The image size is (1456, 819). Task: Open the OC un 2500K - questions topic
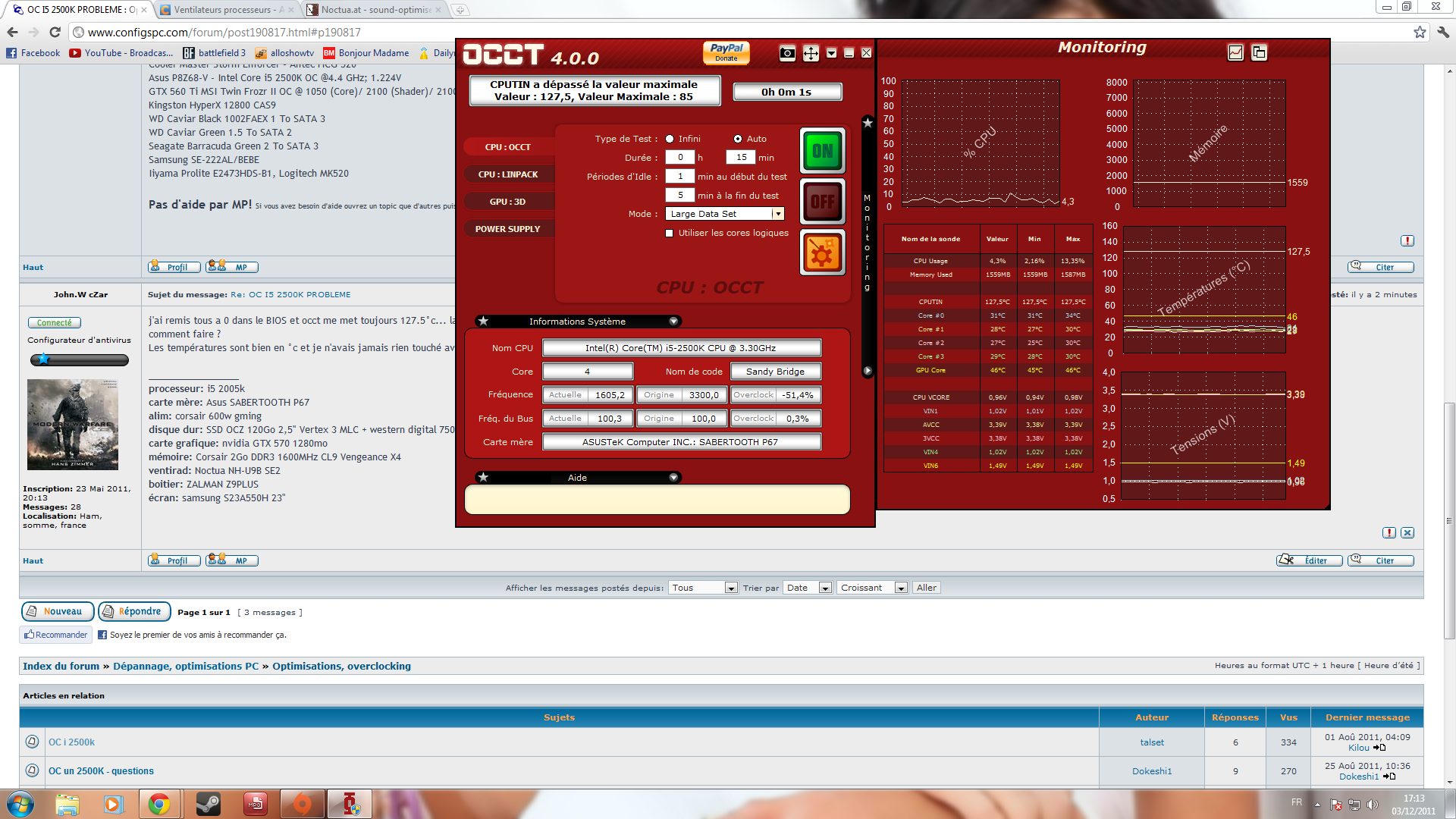pos(101,771)
